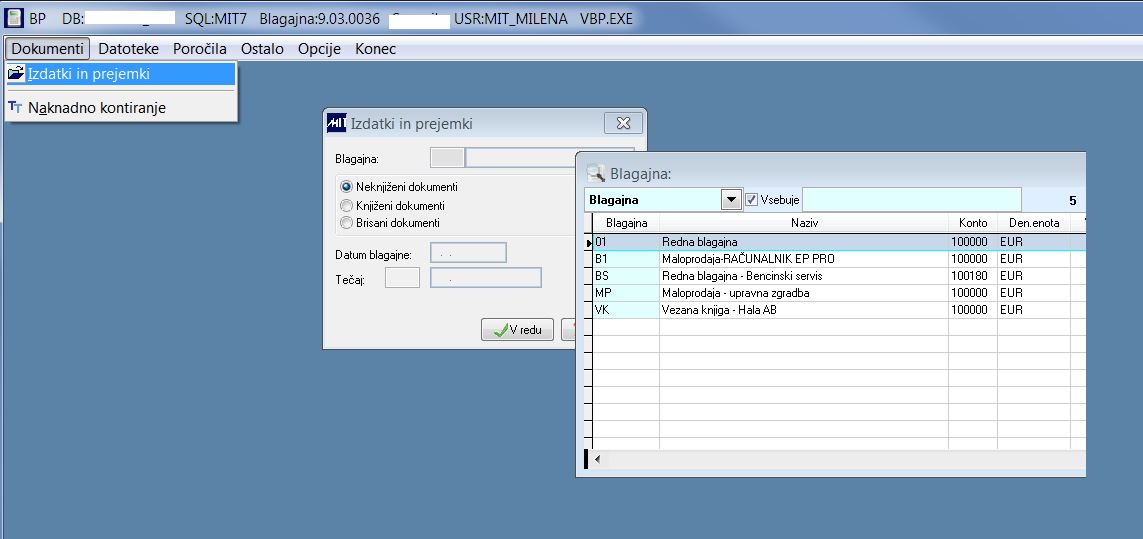Viewport: 1143px width, 539px height.
Task: Click the open-folder icon beside Izdatki in prejemki
Action: pos(16,74)
